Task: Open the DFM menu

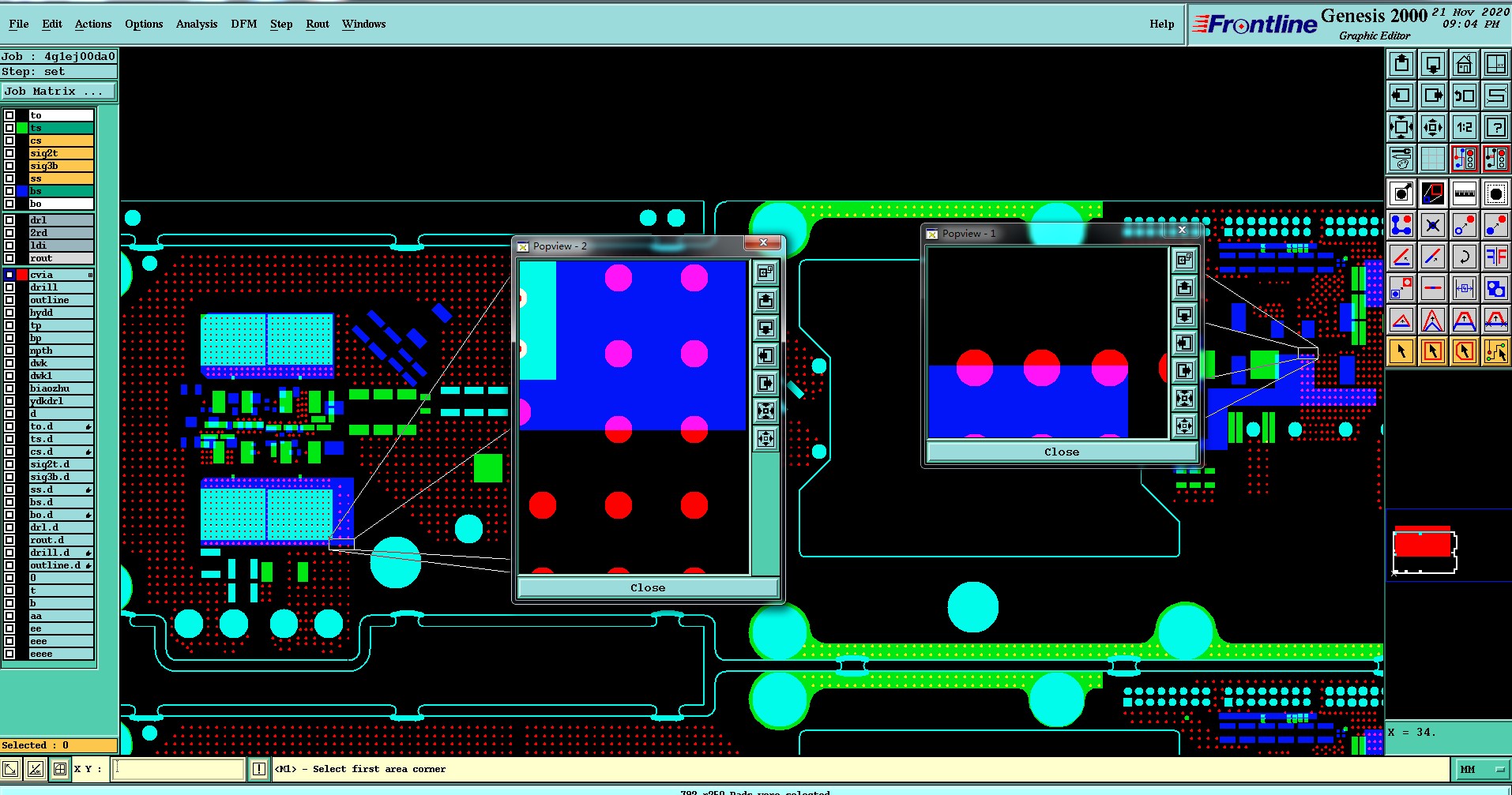Action: tap(244, 24)
